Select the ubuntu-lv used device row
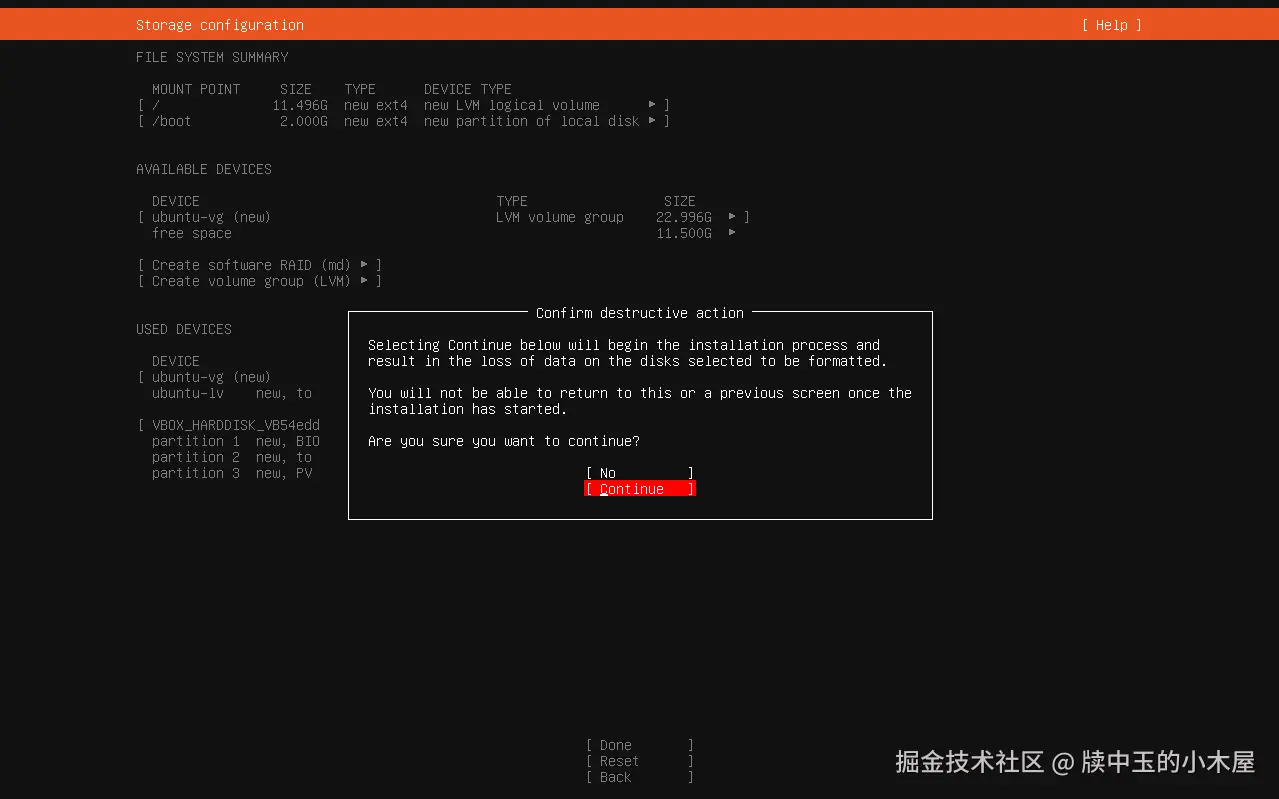The image size is (1279, 799). pyautogui.click(x=232, y=393)
